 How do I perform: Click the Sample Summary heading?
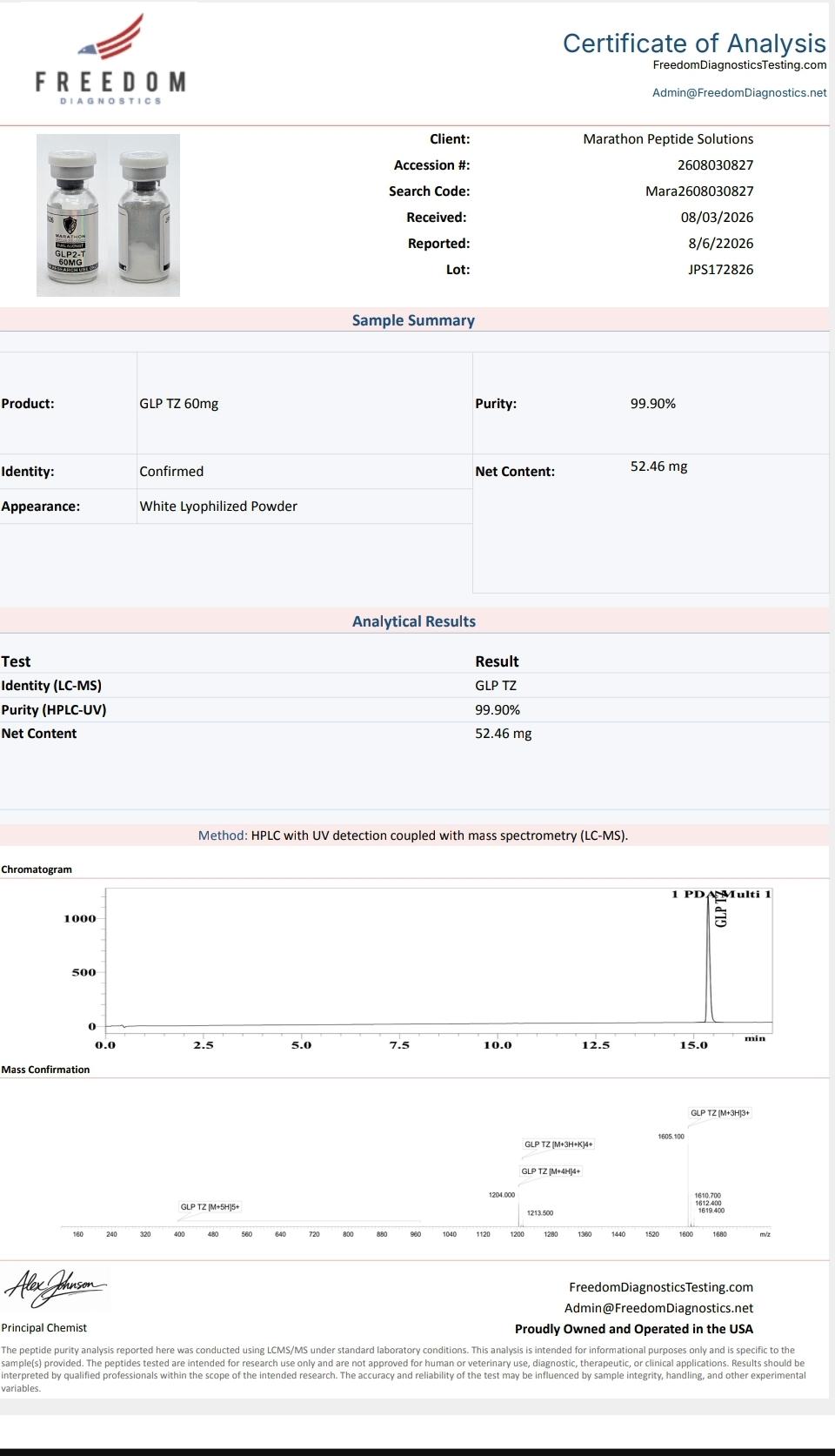pos(413,320)
